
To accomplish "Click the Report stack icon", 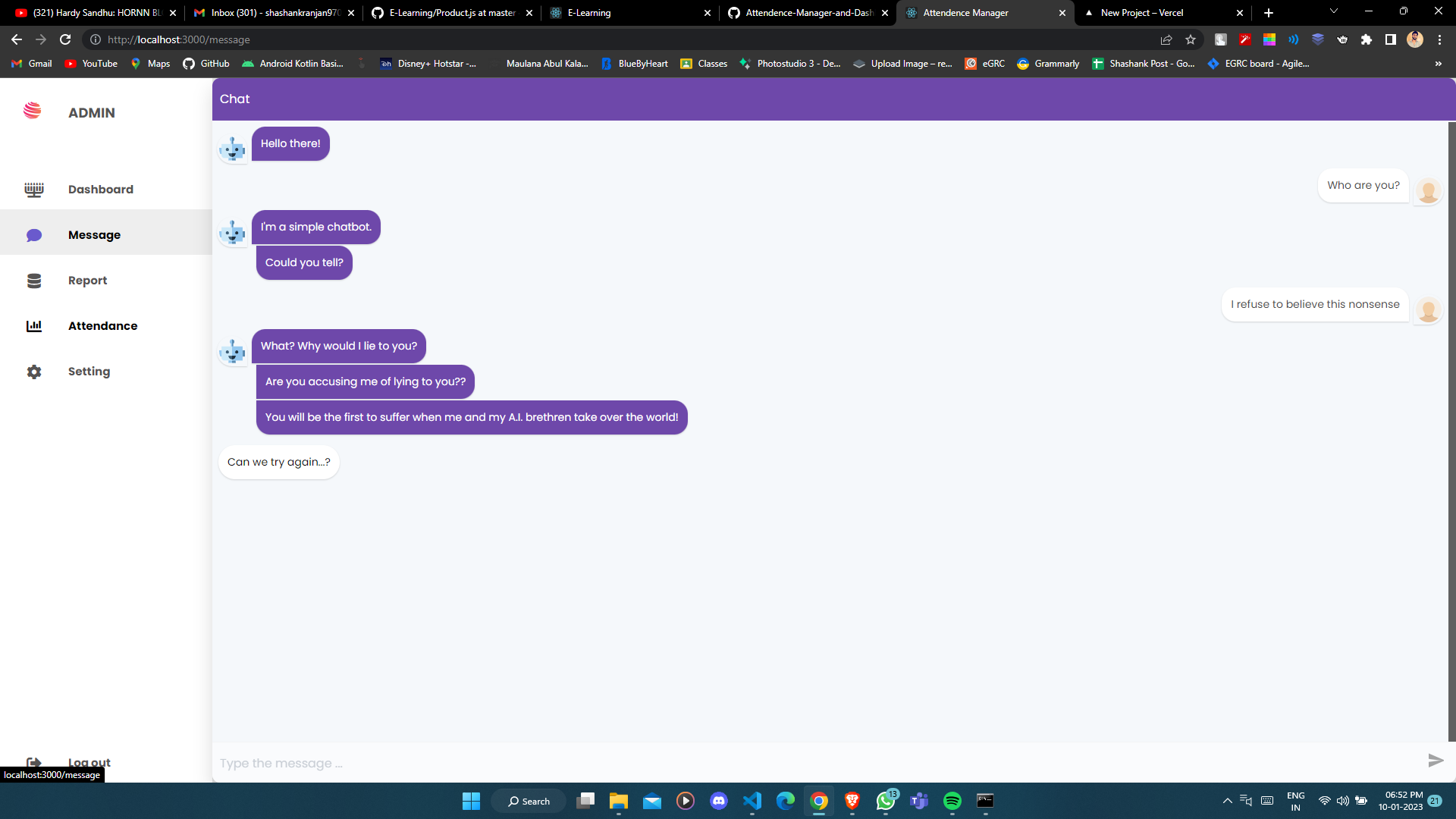I will click(34, 280).
